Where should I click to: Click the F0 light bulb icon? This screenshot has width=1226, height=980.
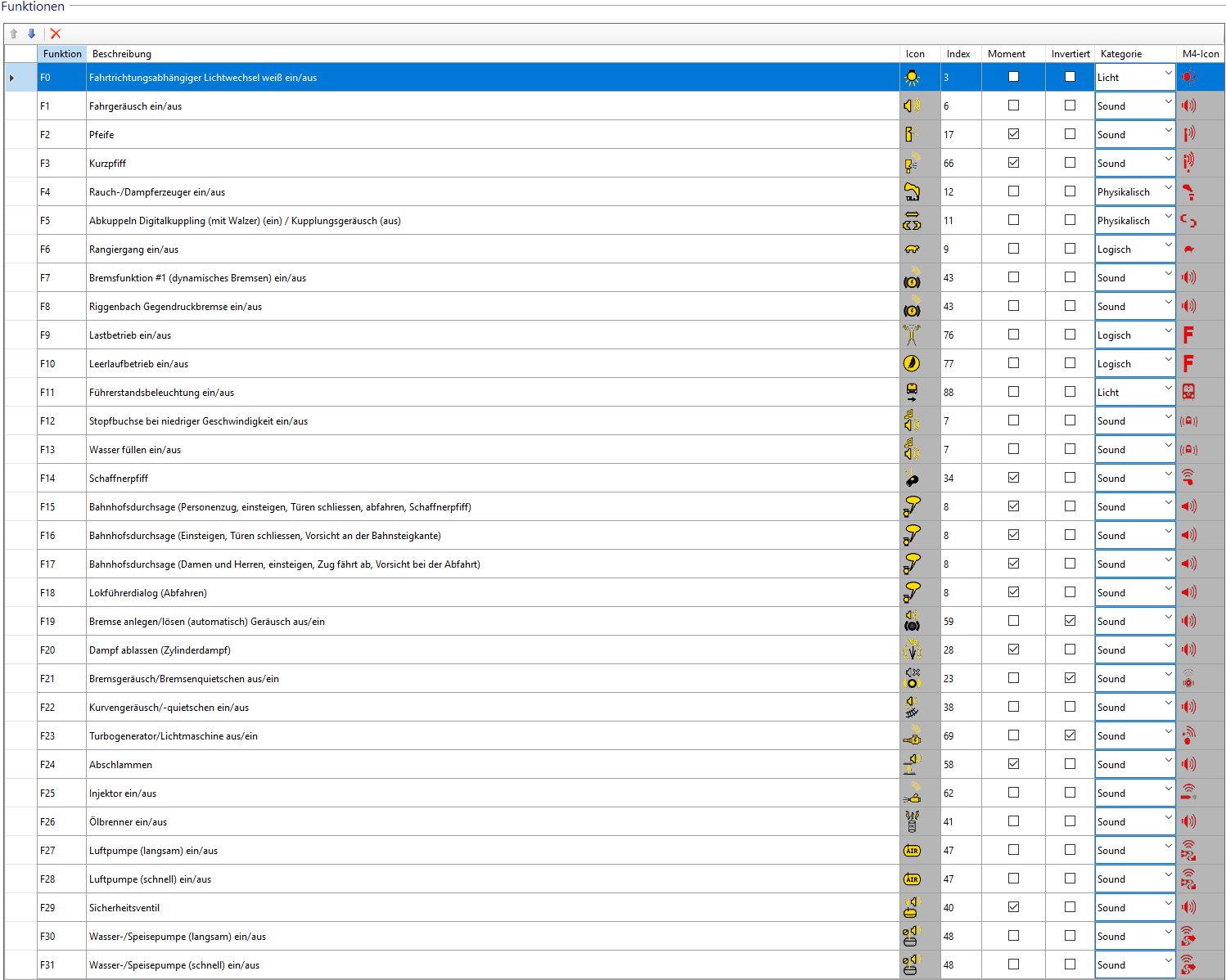point(912,78)
